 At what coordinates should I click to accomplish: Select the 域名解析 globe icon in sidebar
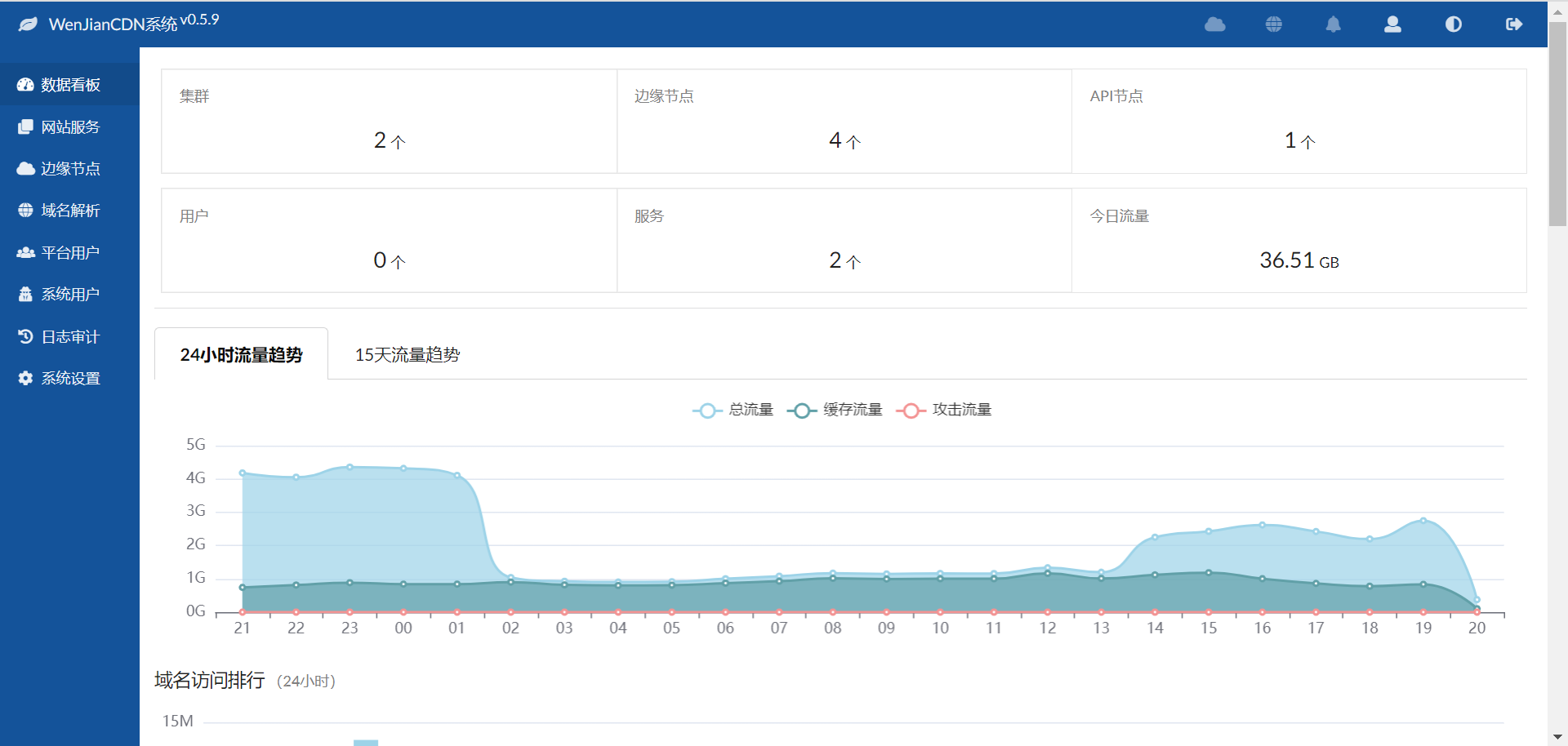click(25, 210)
